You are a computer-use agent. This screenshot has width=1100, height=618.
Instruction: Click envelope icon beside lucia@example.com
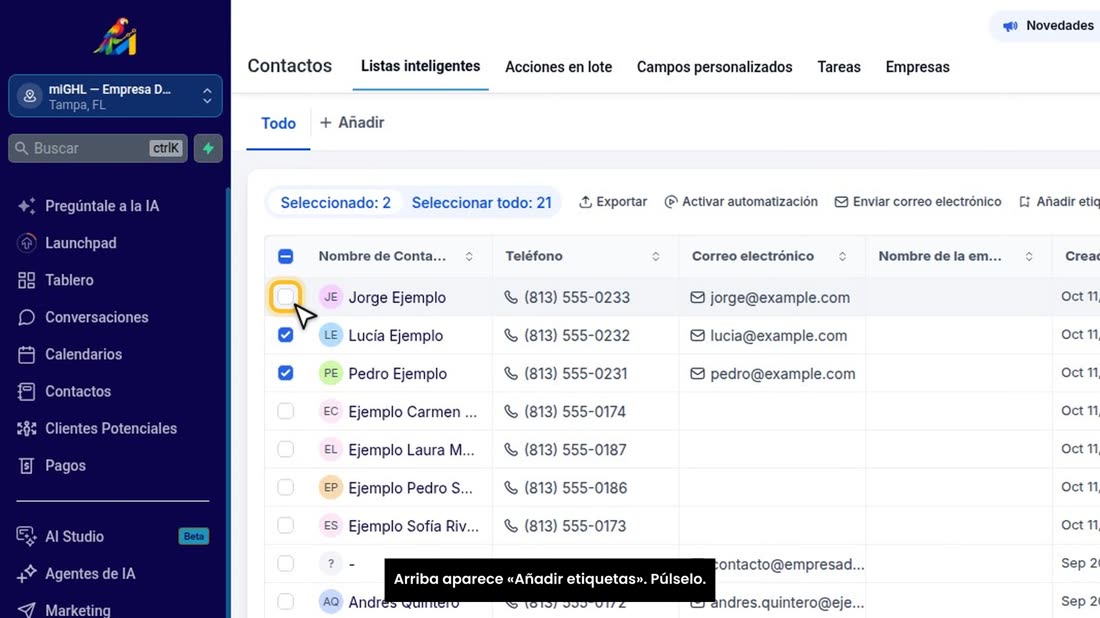697,335
